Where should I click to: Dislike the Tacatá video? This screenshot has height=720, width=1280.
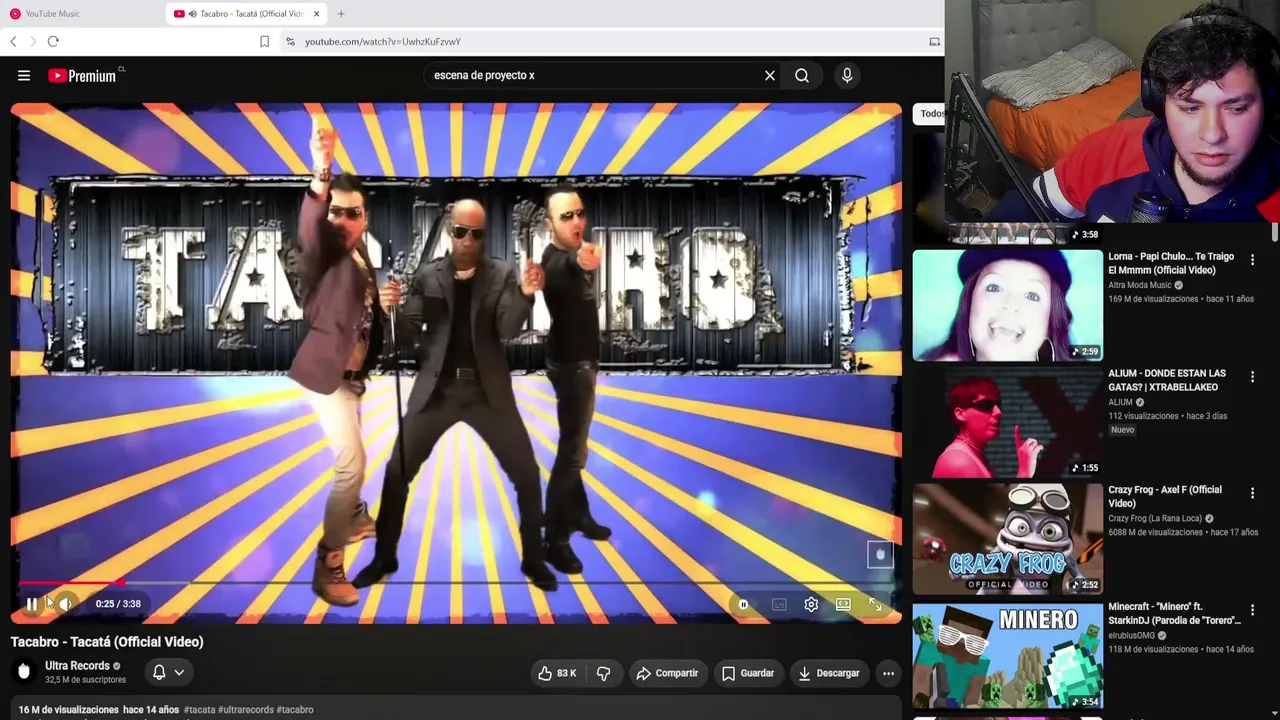point(603,673)
